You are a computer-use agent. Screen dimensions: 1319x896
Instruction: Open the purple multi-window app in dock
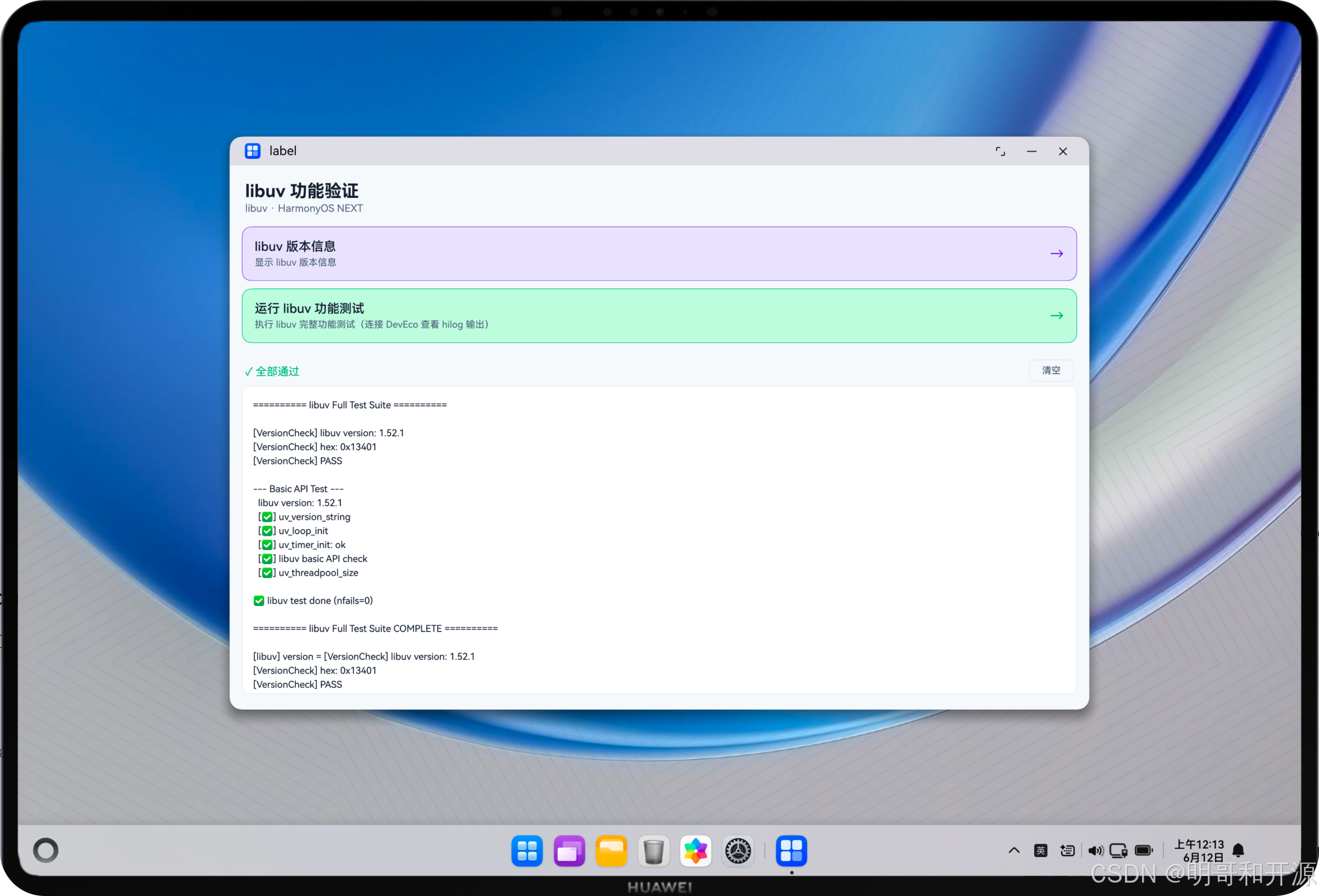569,850
